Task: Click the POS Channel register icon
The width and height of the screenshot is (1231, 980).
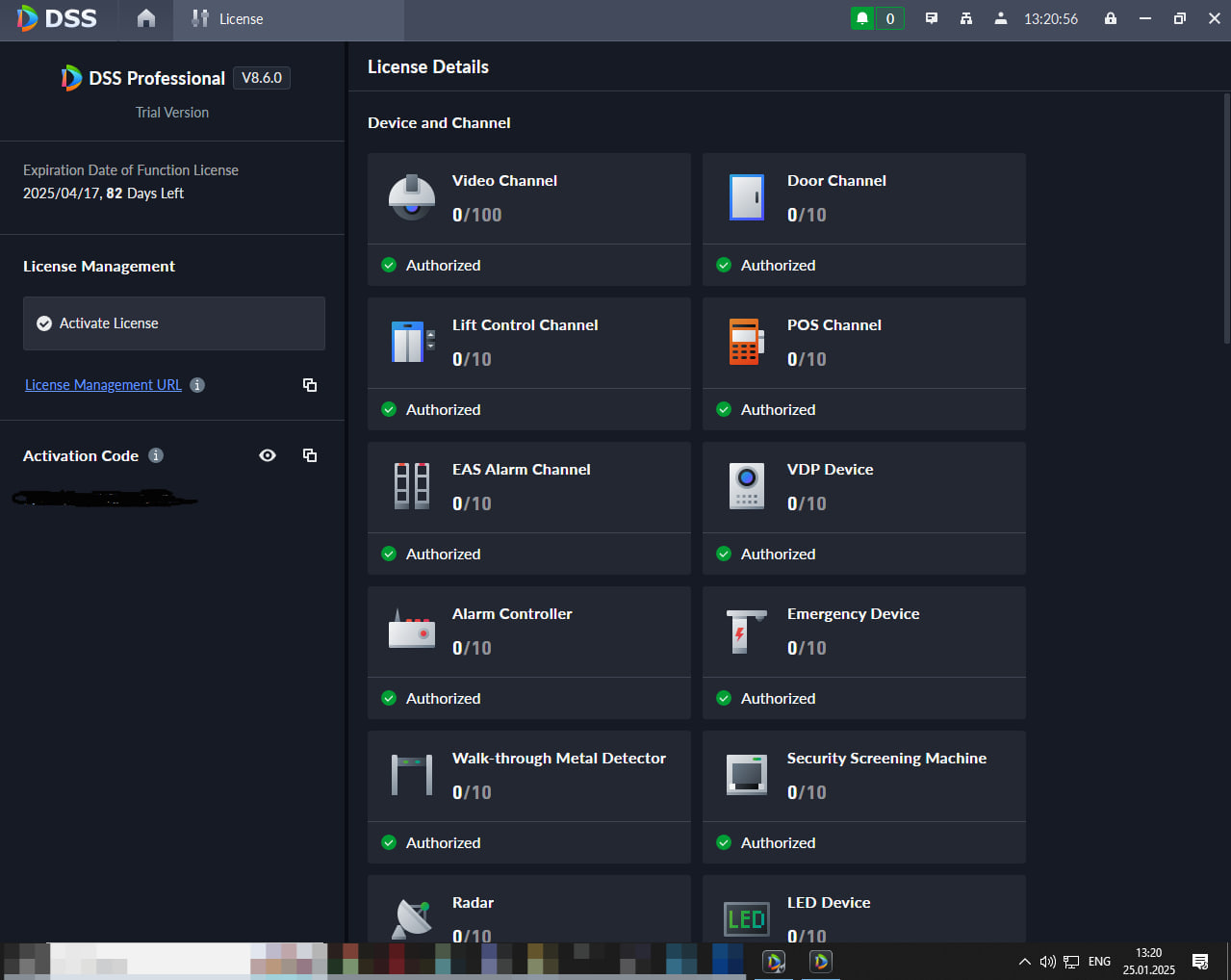Action: coord(747,342)
